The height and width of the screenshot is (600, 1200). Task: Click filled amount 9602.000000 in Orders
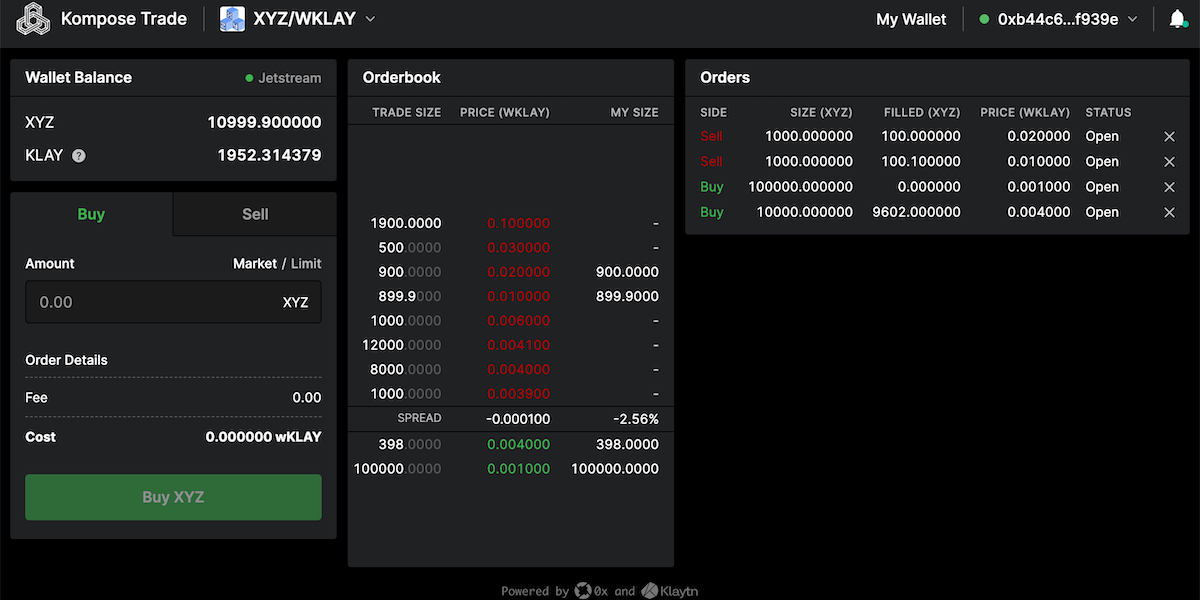916,212
